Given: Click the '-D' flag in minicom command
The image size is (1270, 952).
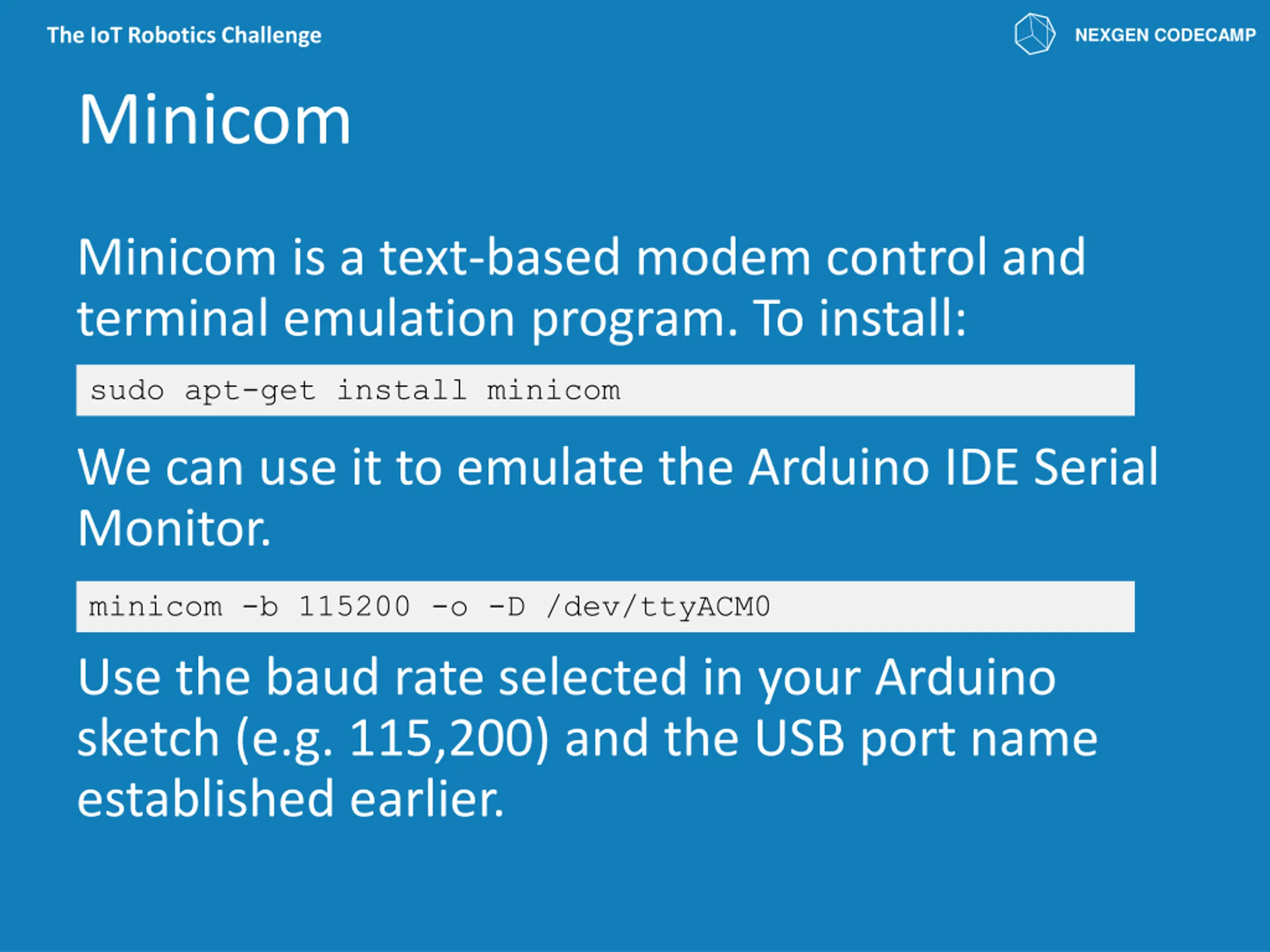Looking at the screenshot, I should [507, 606].
